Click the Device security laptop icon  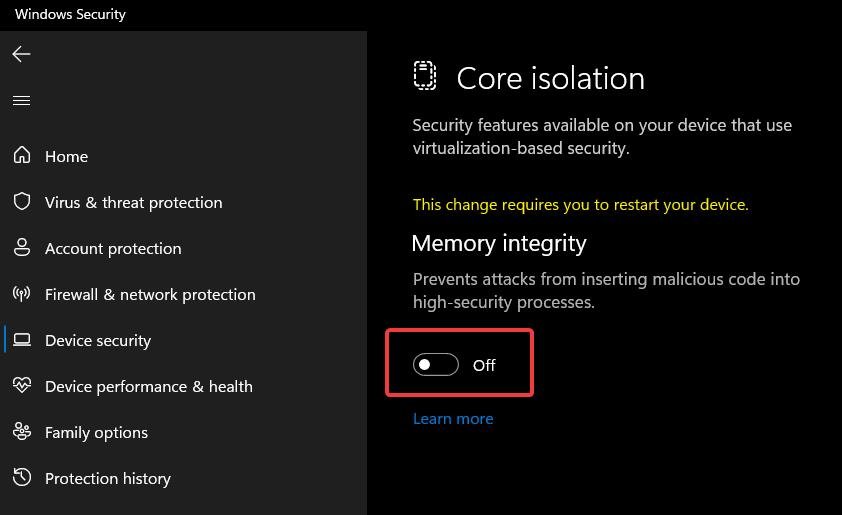point(22,340)
